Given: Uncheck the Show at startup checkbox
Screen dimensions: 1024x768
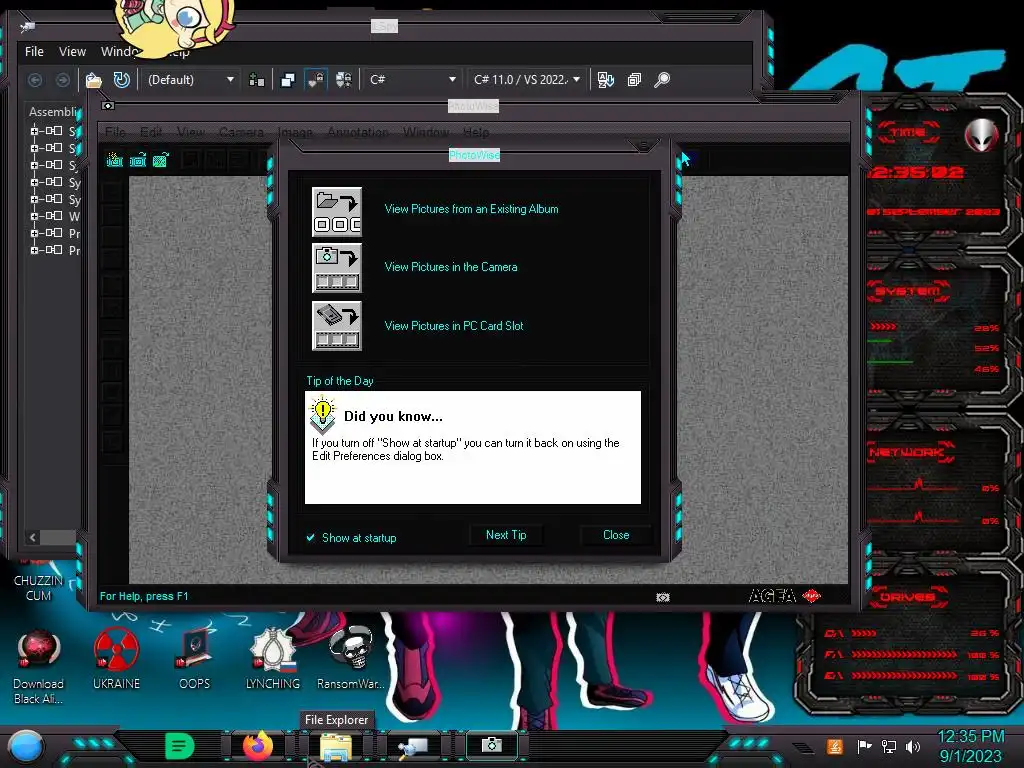Looking at the screenshot, I should pyautogui.click(x=311, y=538).
